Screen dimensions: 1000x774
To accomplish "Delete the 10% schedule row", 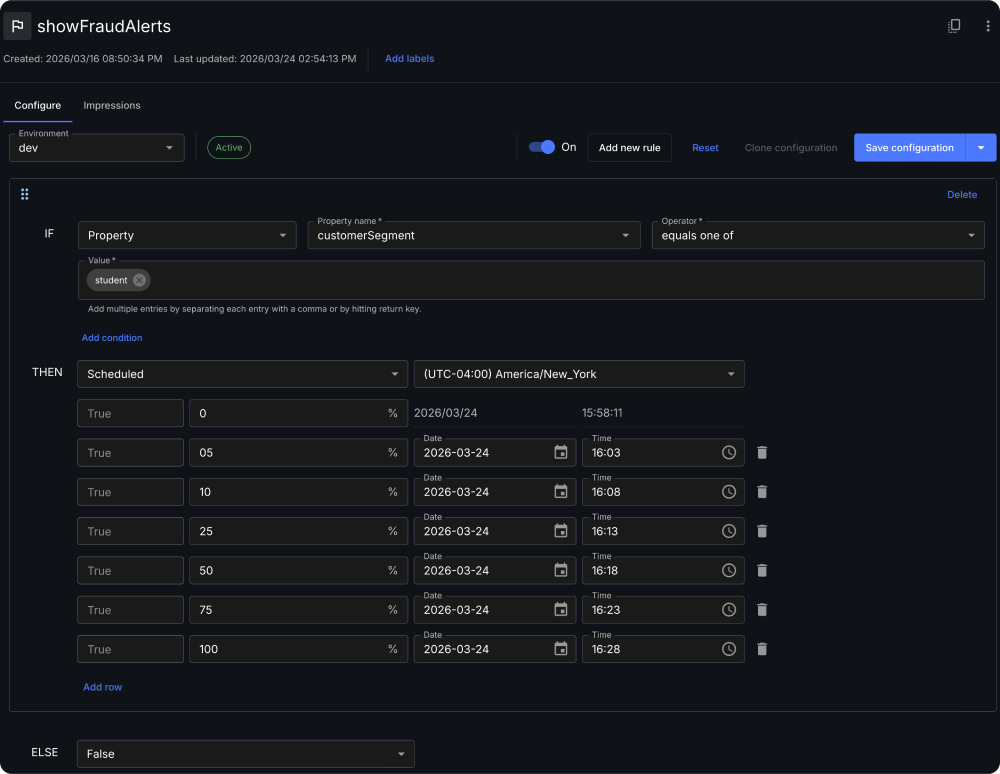I will pos(762,492).
